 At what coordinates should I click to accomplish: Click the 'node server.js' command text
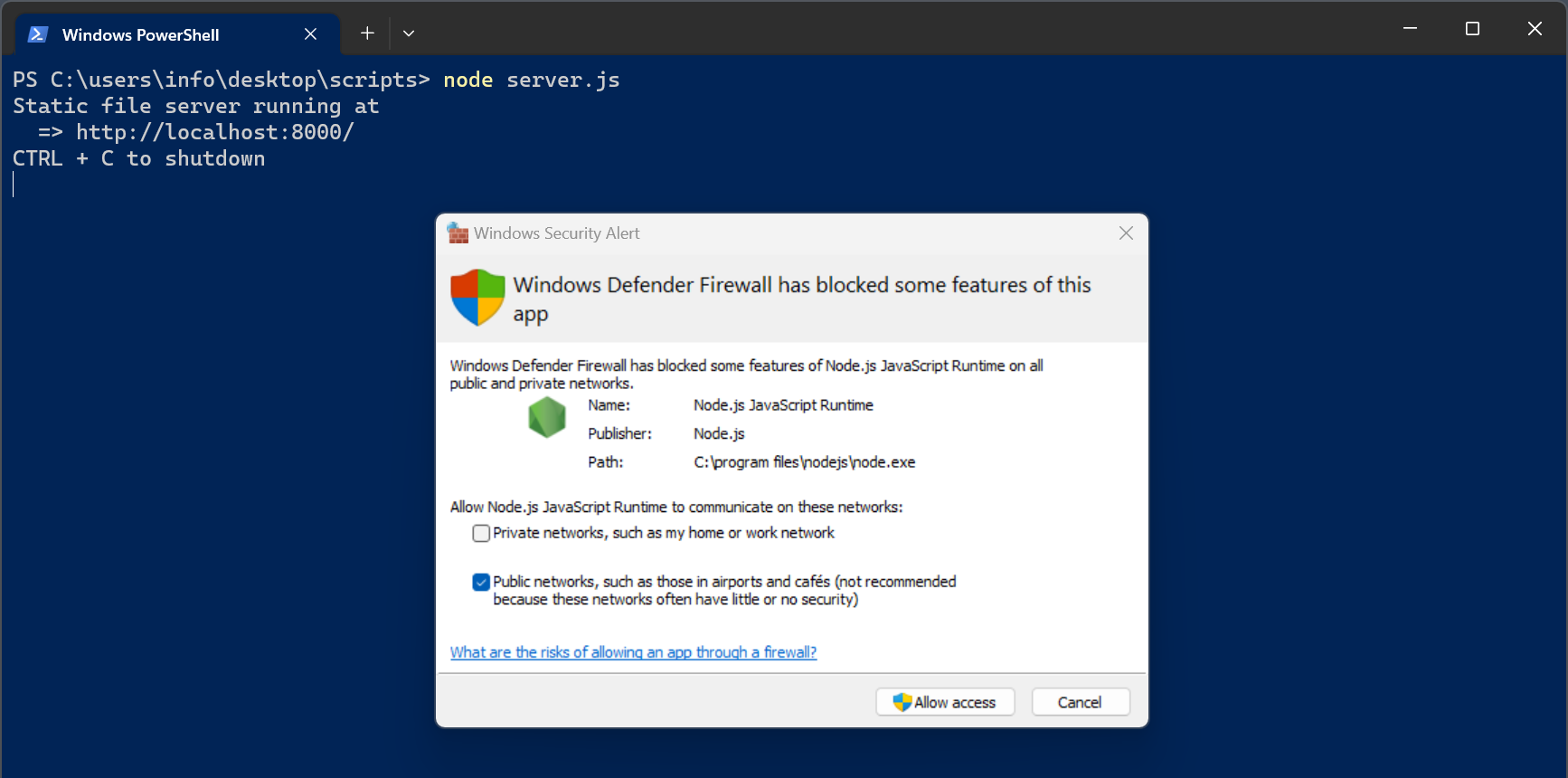[x=532, y=80]
